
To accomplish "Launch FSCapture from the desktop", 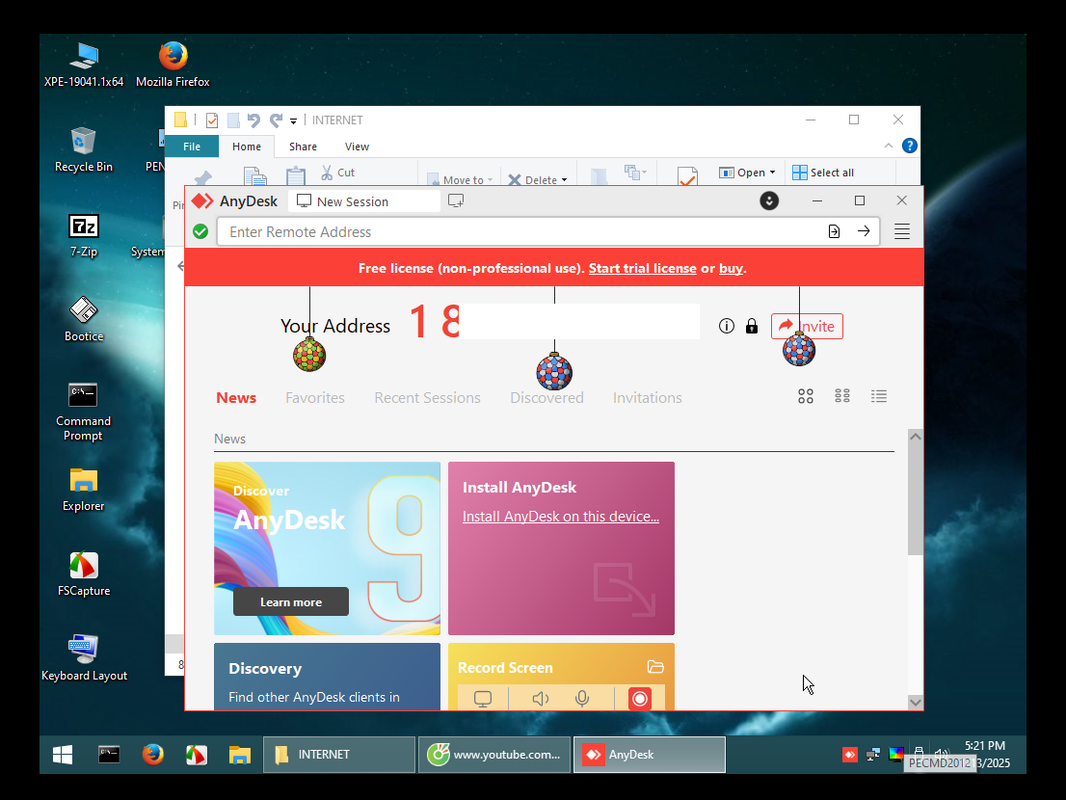I will click(x=84, y=574).
